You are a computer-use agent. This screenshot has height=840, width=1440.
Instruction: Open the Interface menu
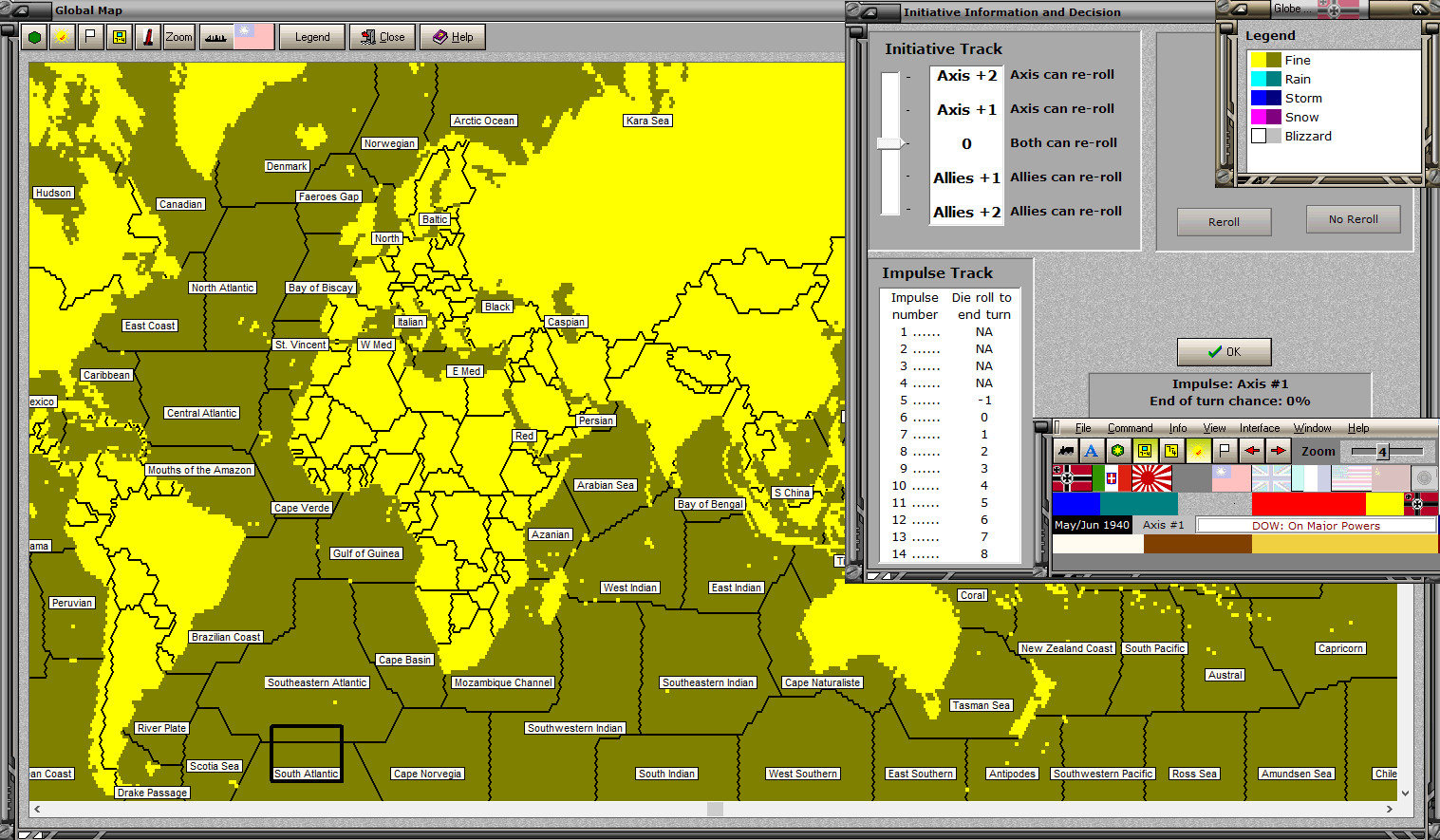(x=1259, y=428)
